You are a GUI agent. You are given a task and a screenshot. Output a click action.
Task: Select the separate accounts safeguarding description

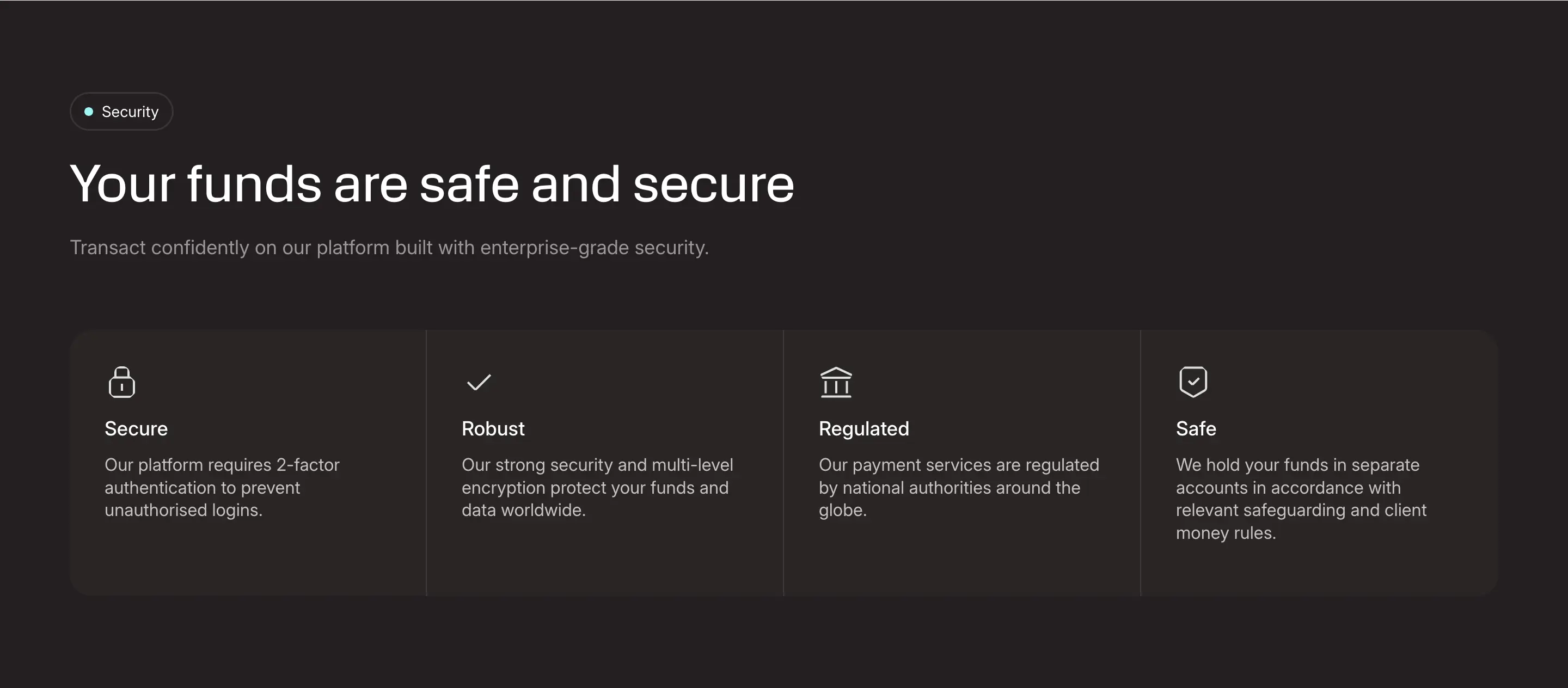[1301, 499]
